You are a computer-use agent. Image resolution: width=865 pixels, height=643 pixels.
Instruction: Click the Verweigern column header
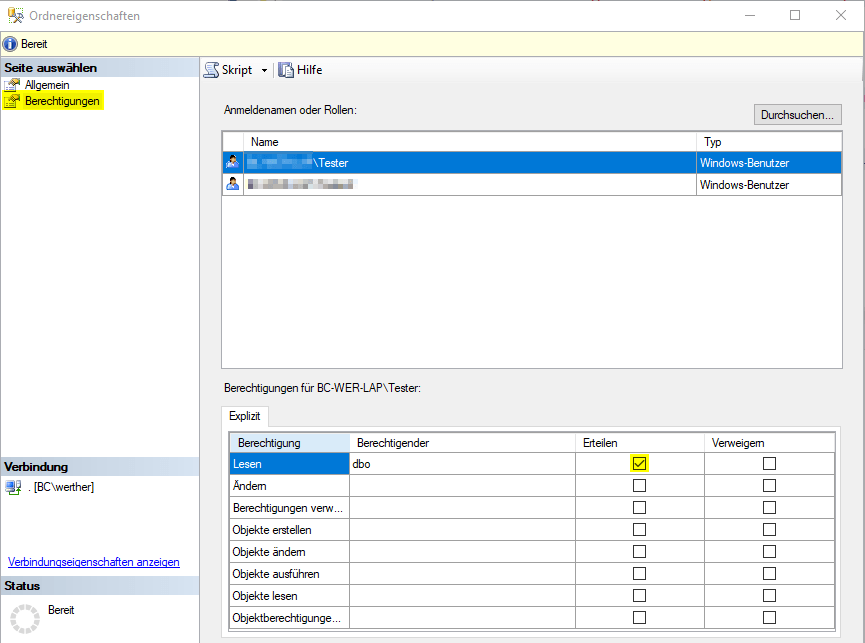click(x=770, y=443)
